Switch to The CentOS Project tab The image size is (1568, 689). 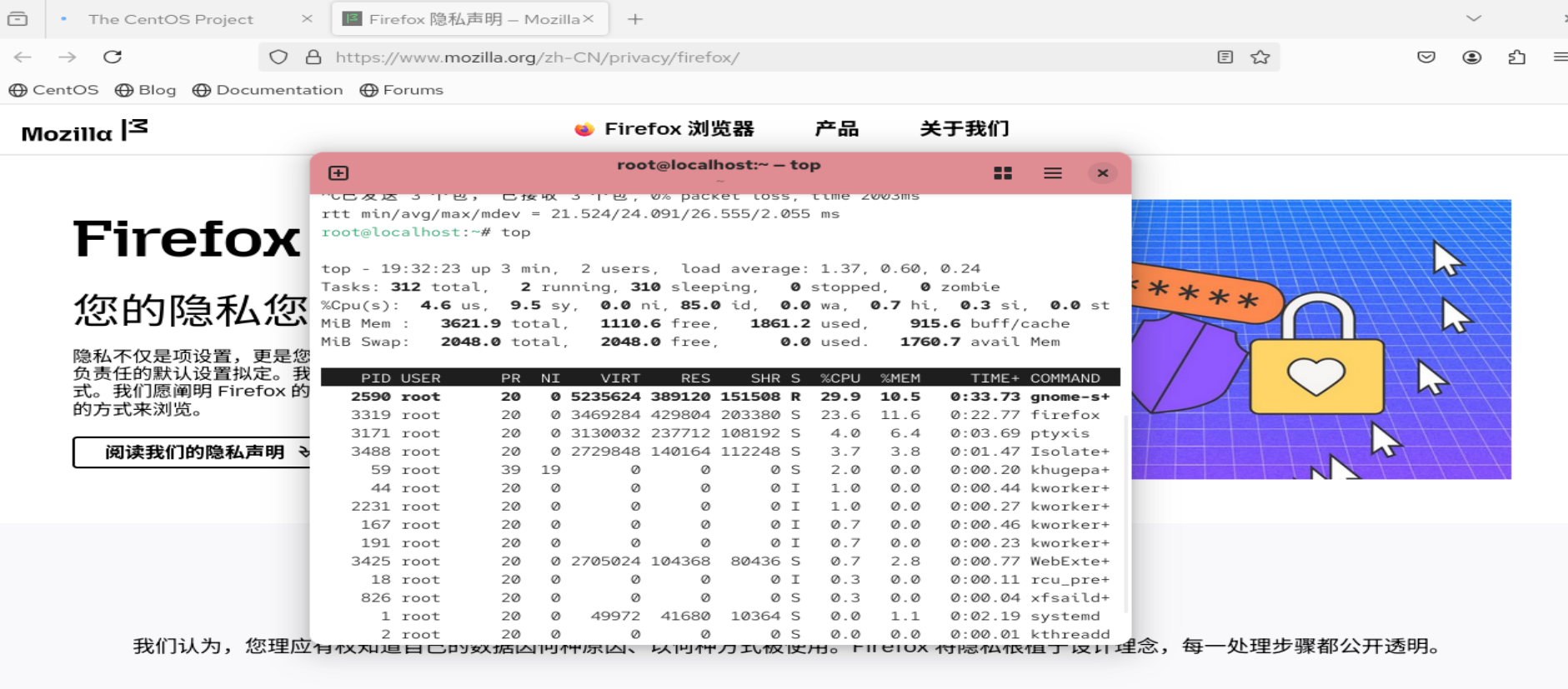click(x=169, y=18)
